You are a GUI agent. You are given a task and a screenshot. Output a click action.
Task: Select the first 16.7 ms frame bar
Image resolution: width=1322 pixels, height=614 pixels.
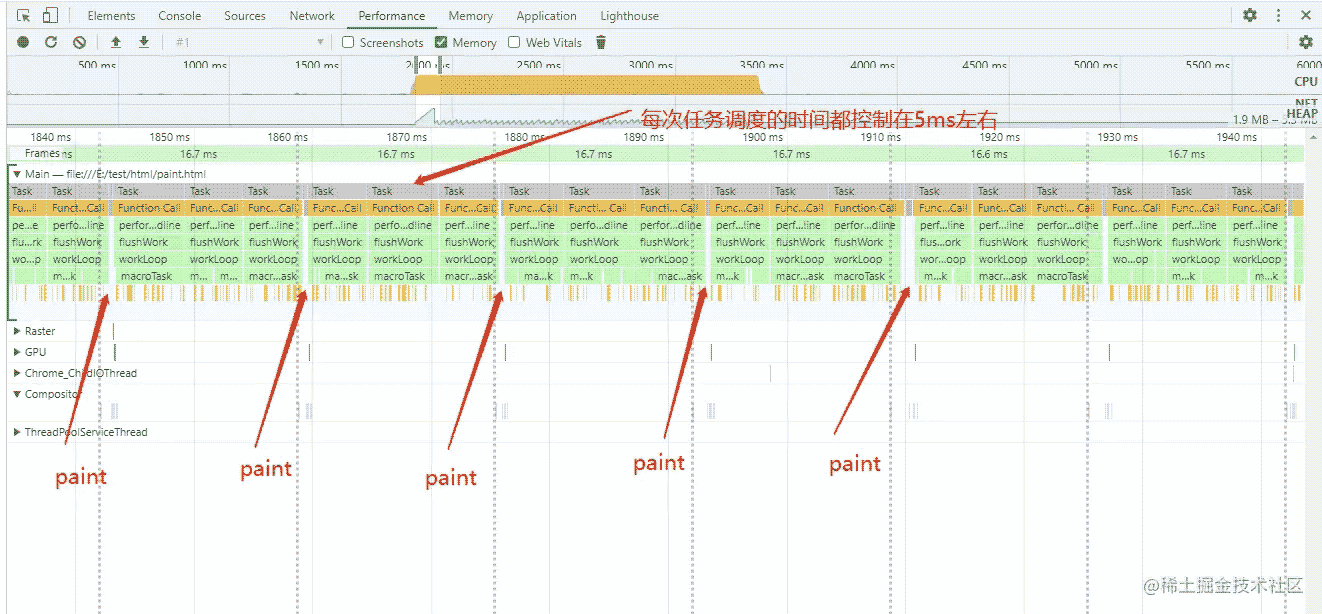pyautogui.click(x=198, y=154)
